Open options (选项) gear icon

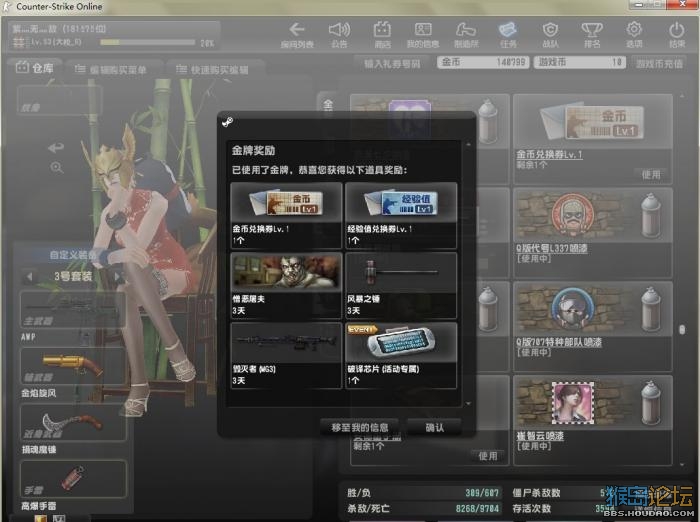(x=634, y=34)
